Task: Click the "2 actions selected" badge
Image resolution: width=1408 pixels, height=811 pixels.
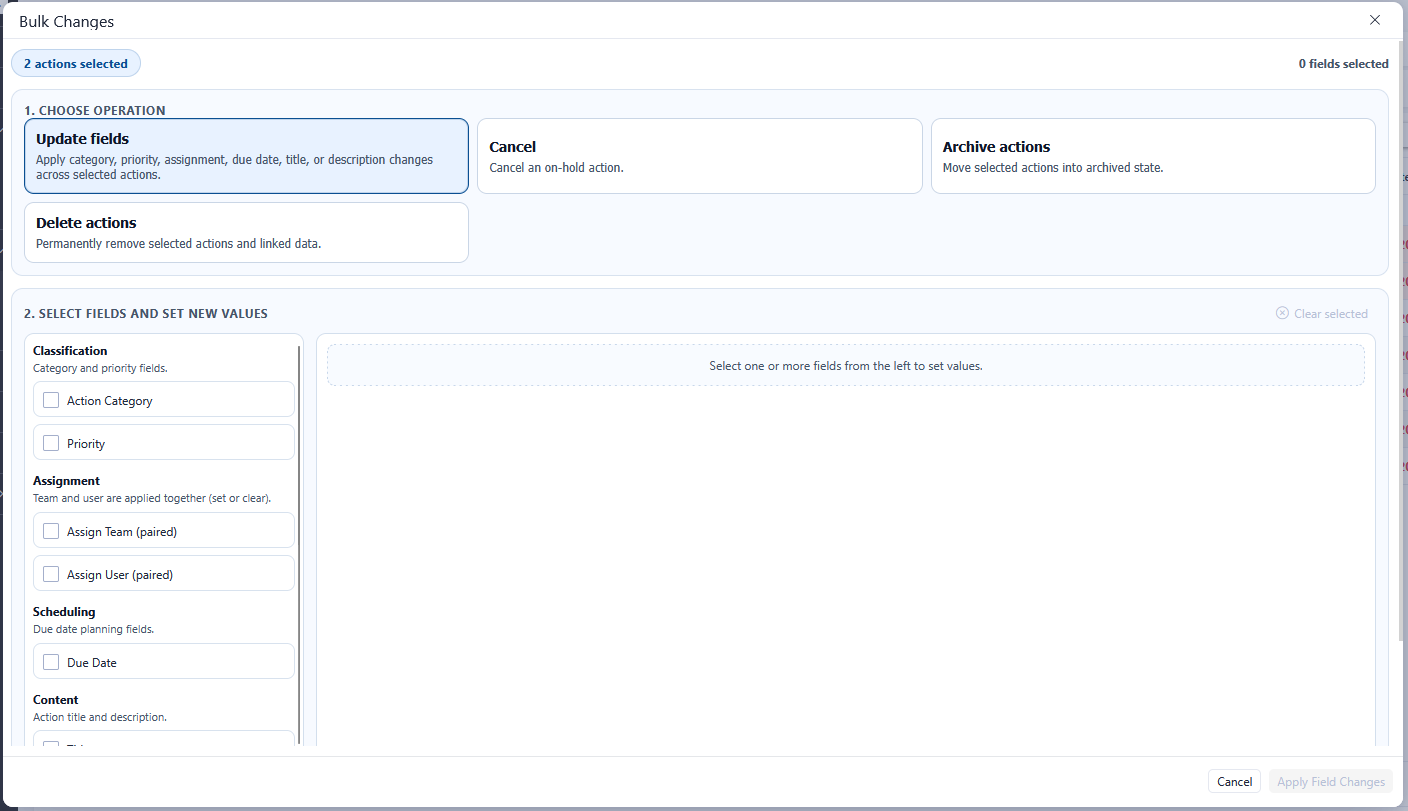Action: [x=76, y=64]
